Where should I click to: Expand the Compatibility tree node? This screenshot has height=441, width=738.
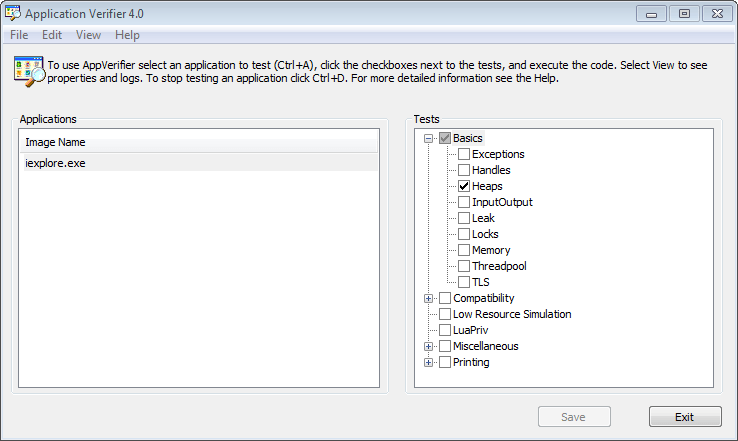pyautogui.click(x=428, y=298)
